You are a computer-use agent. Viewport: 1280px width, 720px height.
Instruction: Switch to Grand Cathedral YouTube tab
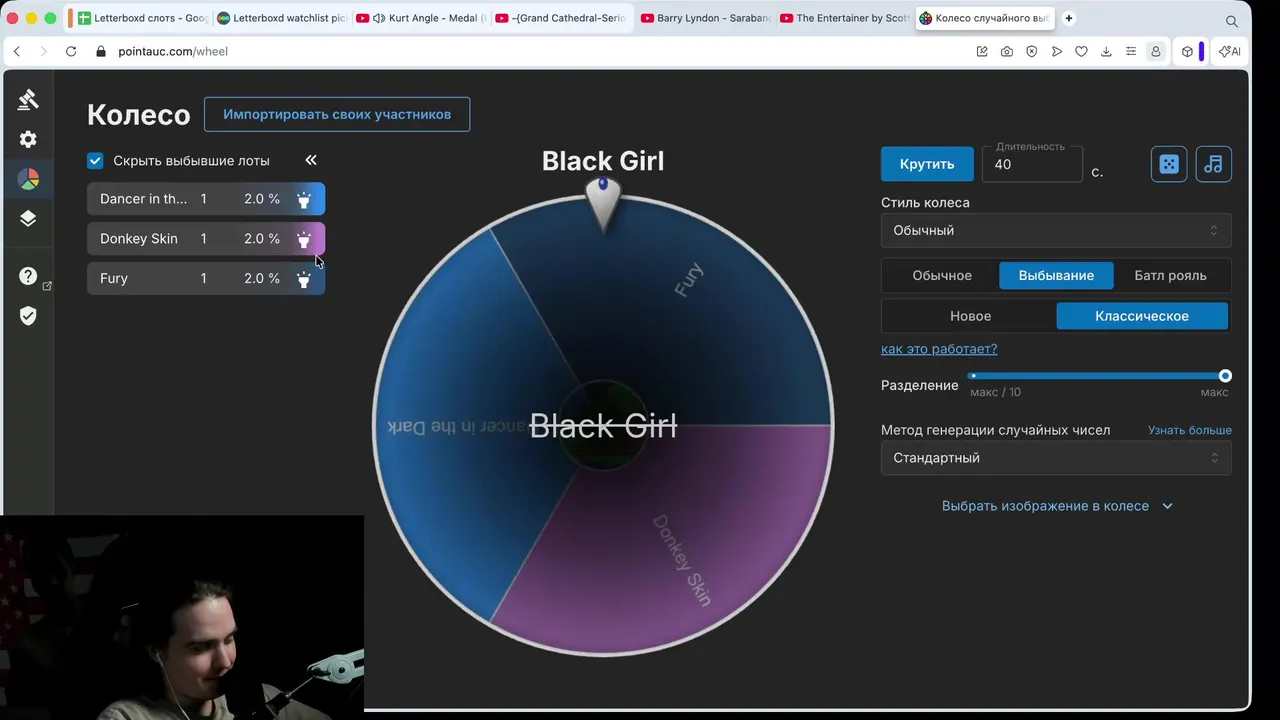(561, 18)
